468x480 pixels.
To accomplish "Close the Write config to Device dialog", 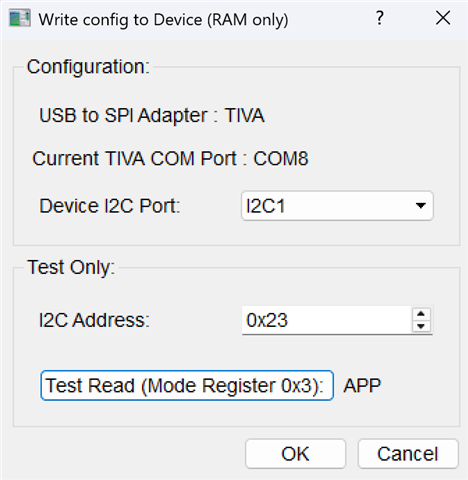I will point(443,18).
